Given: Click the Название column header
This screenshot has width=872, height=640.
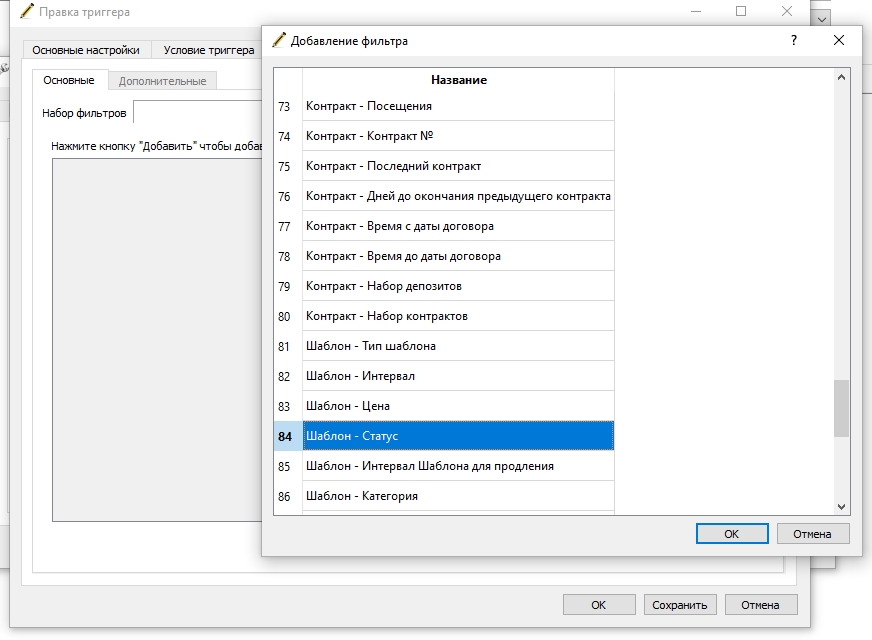Looking at the screenshot, I should 459,80.
